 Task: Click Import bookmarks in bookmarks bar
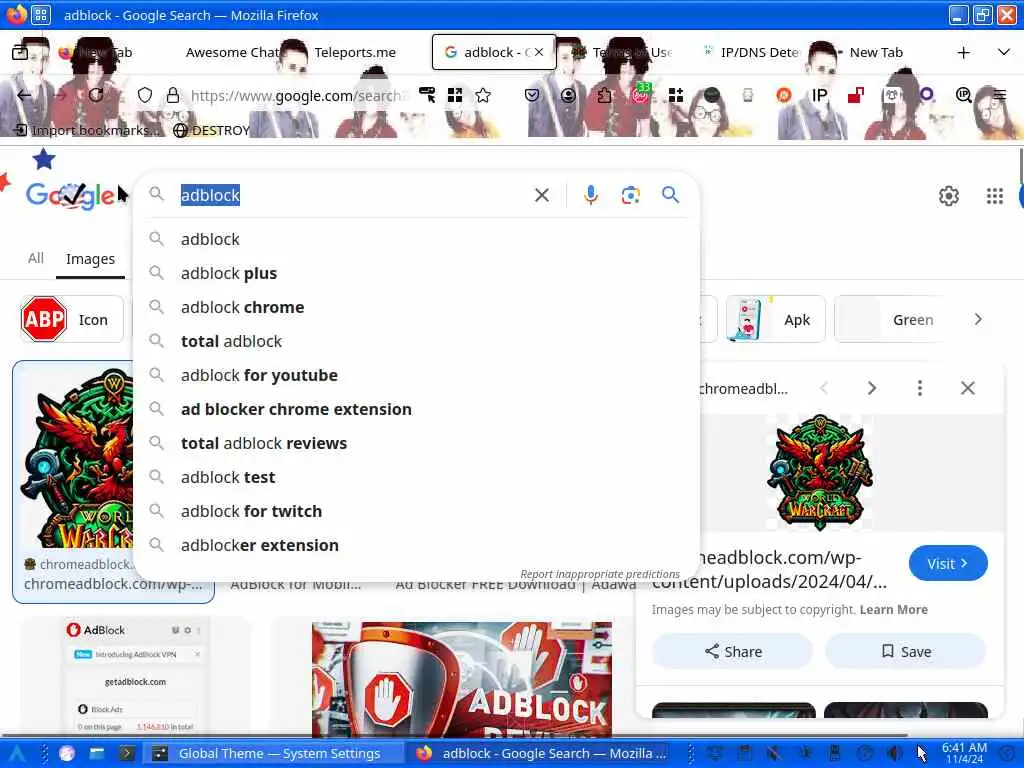click(86, 130)
